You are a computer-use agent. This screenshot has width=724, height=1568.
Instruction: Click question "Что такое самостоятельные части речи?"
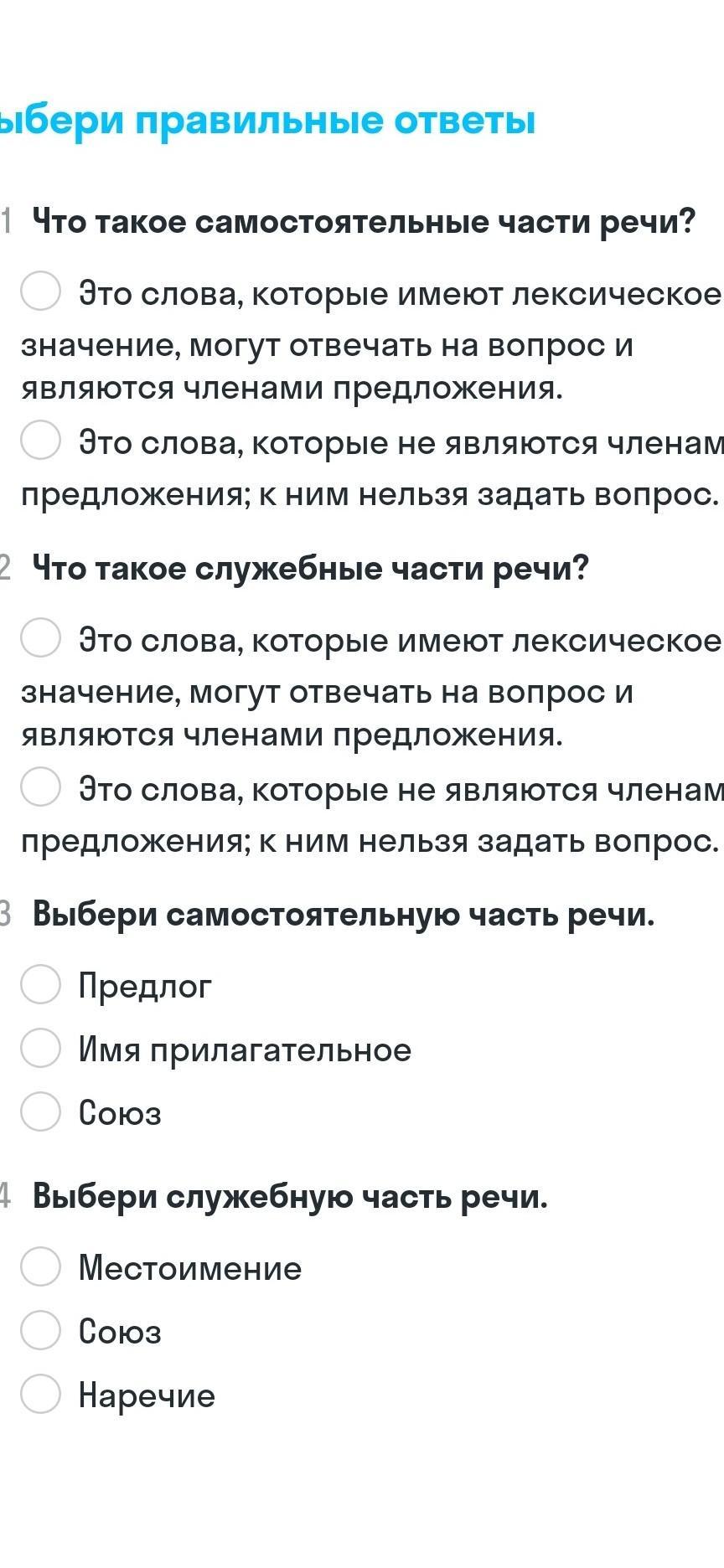tap(365, 223)
